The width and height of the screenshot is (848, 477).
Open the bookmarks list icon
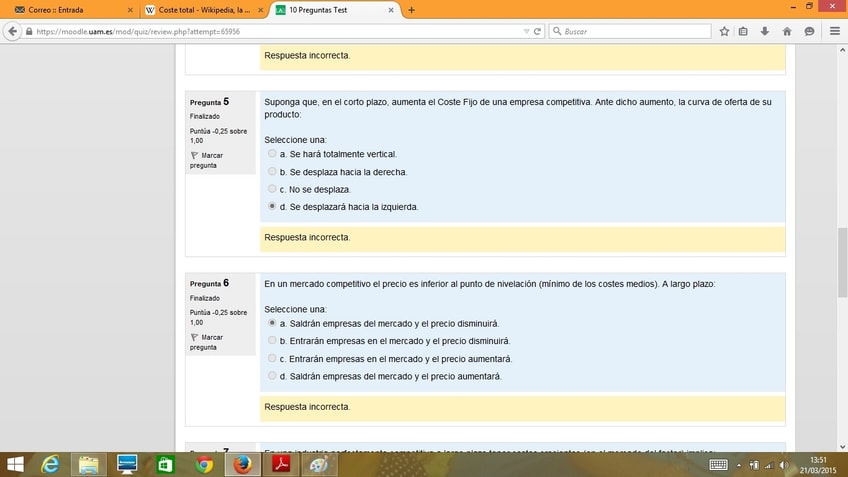click(x=743, y=31)
